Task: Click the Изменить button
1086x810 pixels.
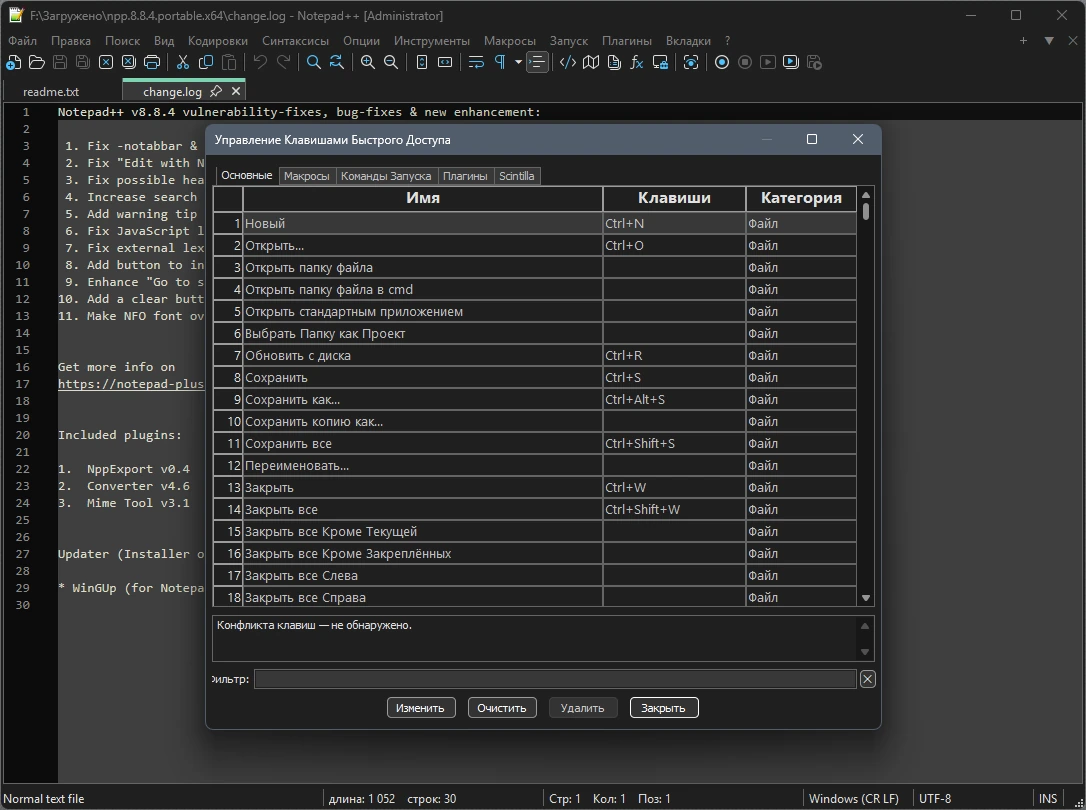Action: click(x=420, y=708)
